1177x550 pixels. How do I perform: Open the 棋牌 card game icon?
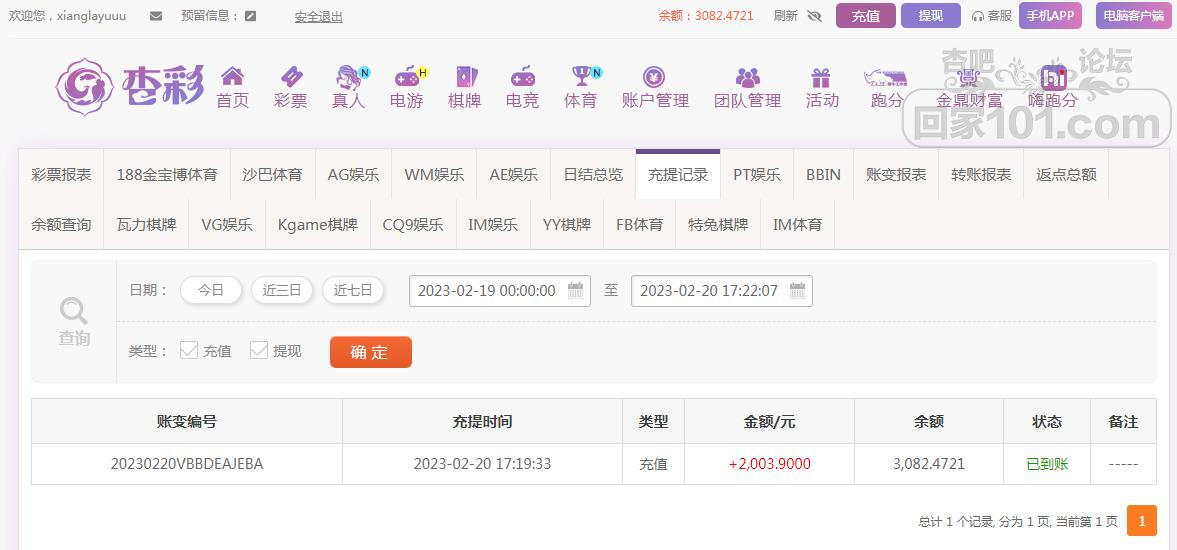coord(465,76)
